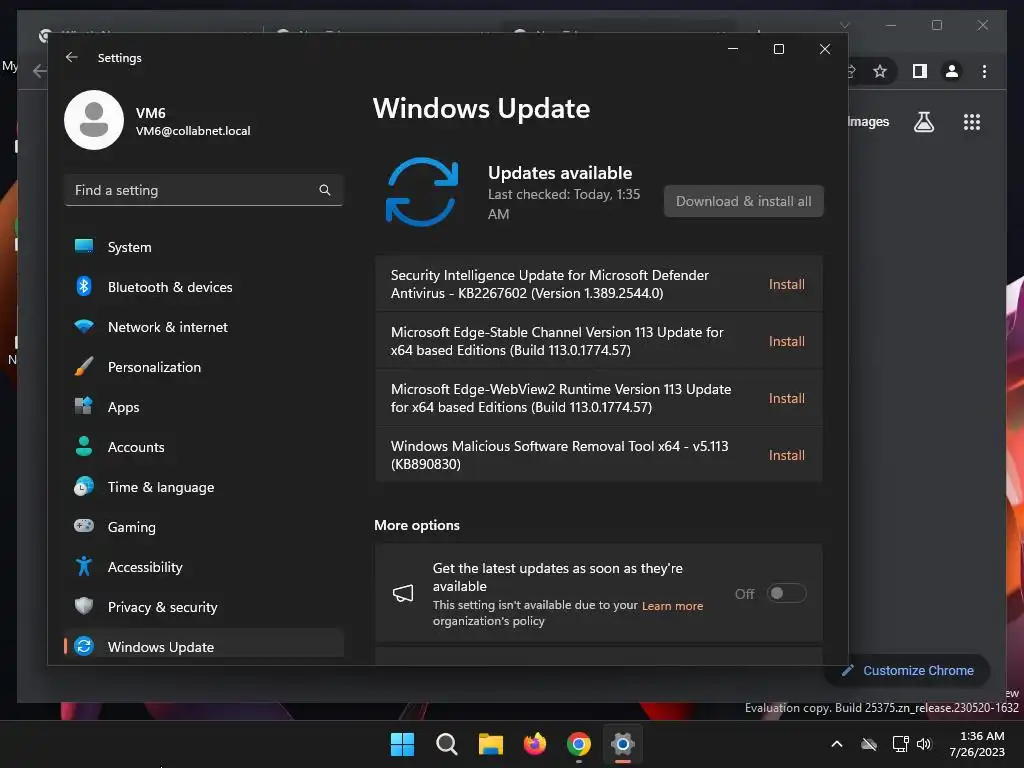Click the back arrow in Settings
The width and height of the screenshot is (1024, 768).
click(x=72, y=57)
